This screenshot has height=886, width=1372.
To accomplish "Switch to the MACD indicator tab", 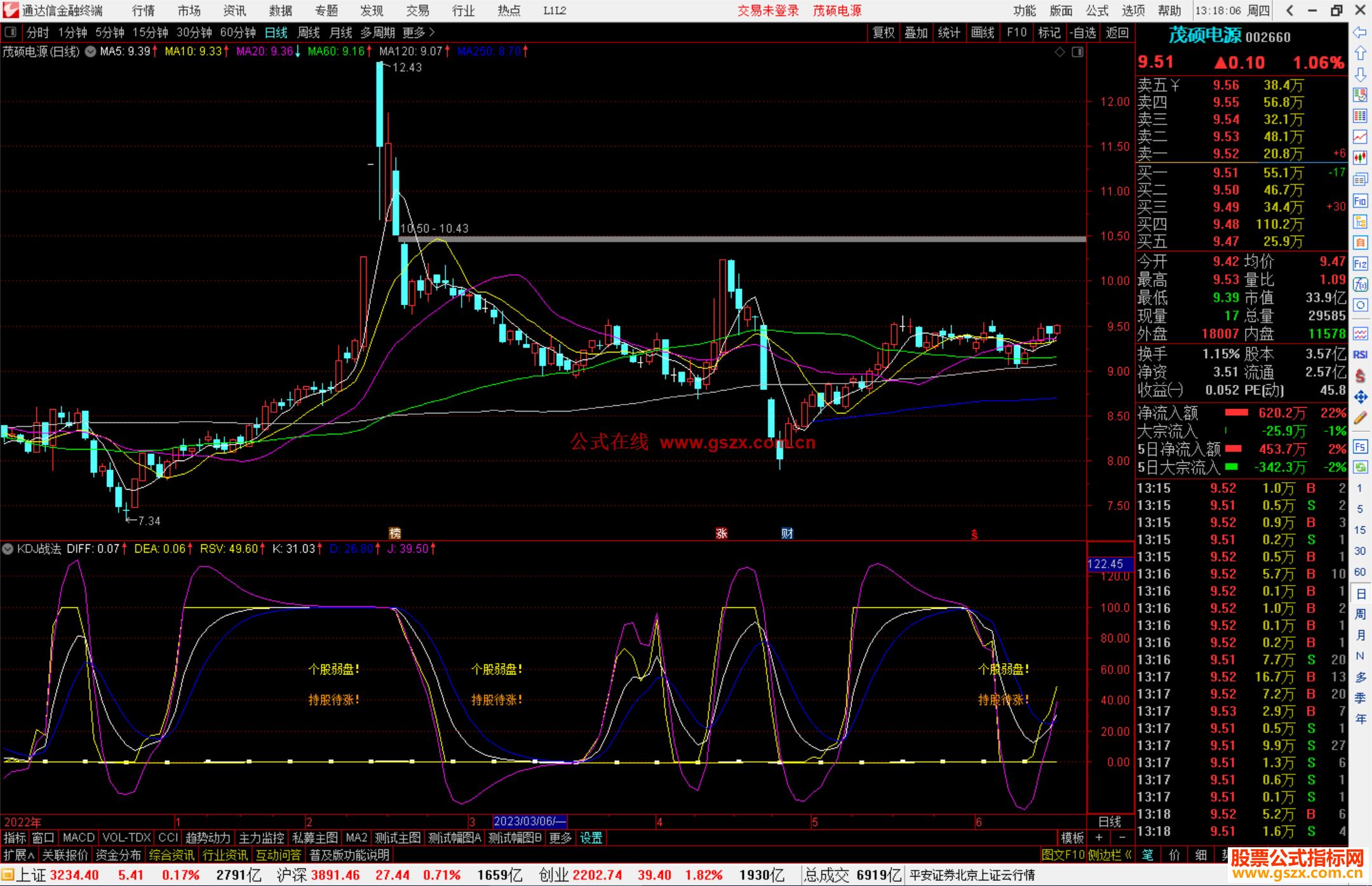I will (x=79, y=838).
